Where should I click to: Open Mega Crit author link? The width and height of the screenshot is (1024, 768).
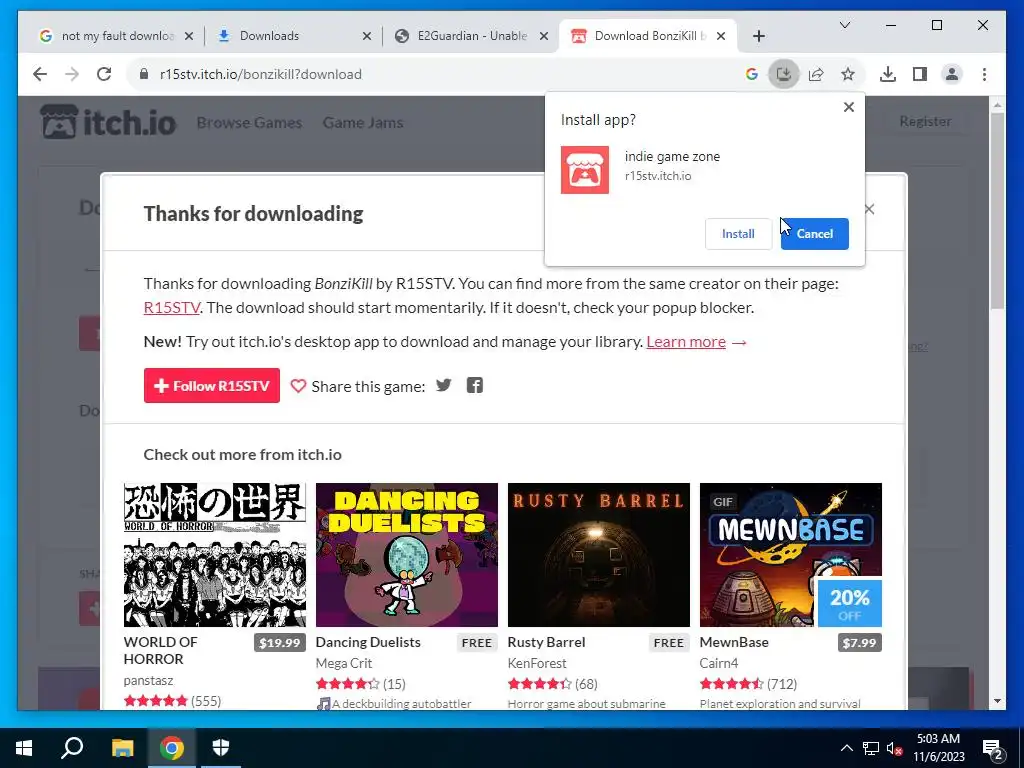pos(344,663)
